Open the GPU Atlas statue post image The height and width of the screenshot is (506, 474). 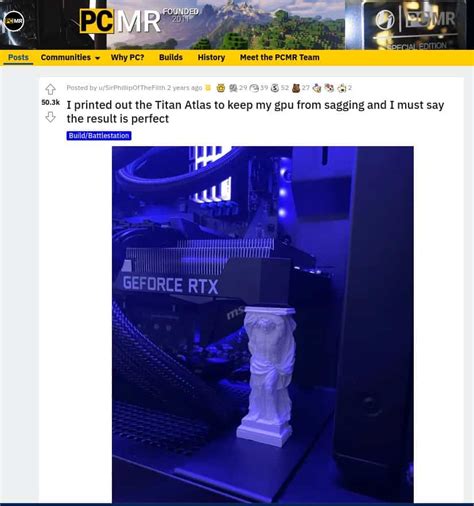263,324
